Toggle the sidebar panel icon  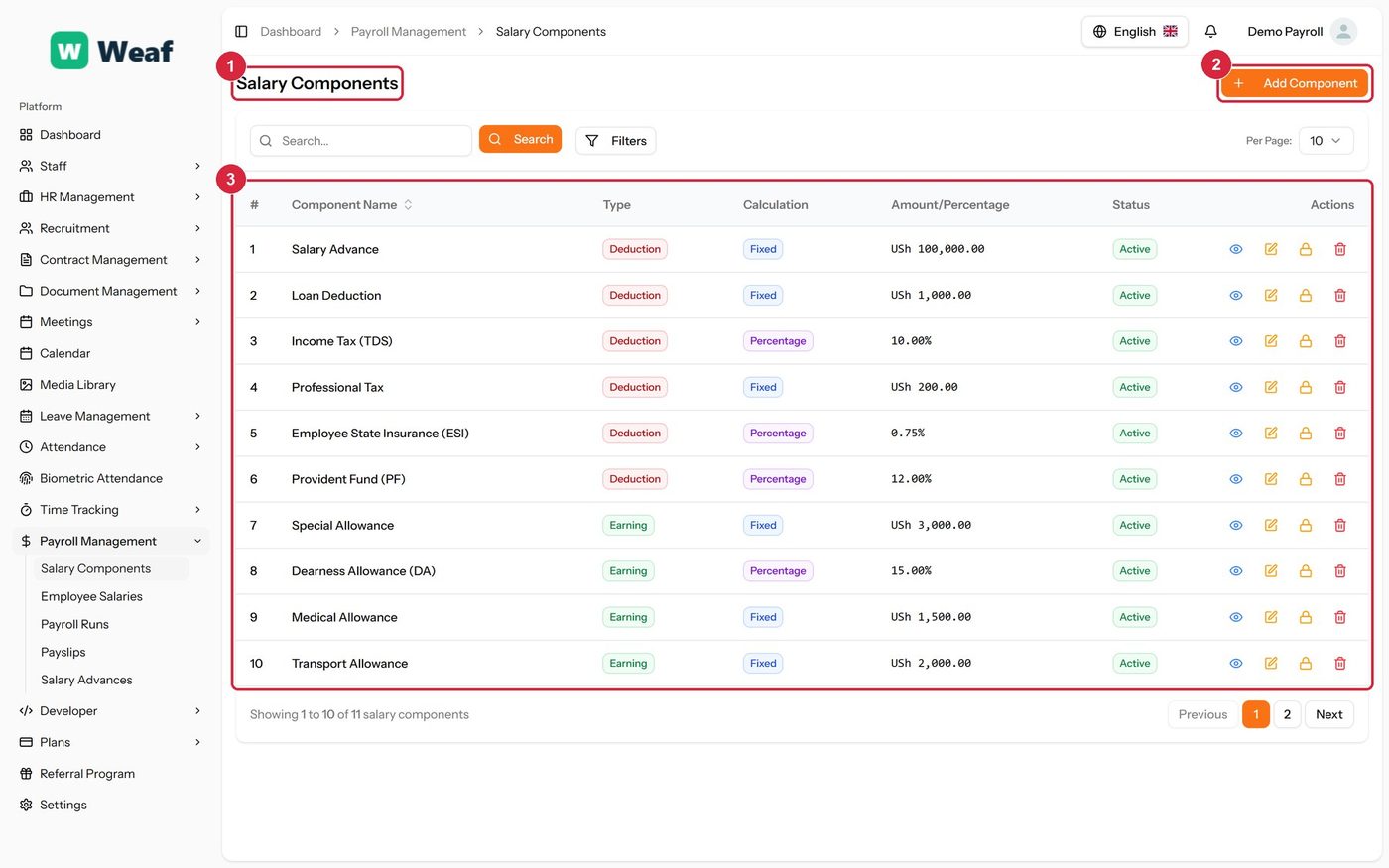pyautogui.click(x=241, y=32)
